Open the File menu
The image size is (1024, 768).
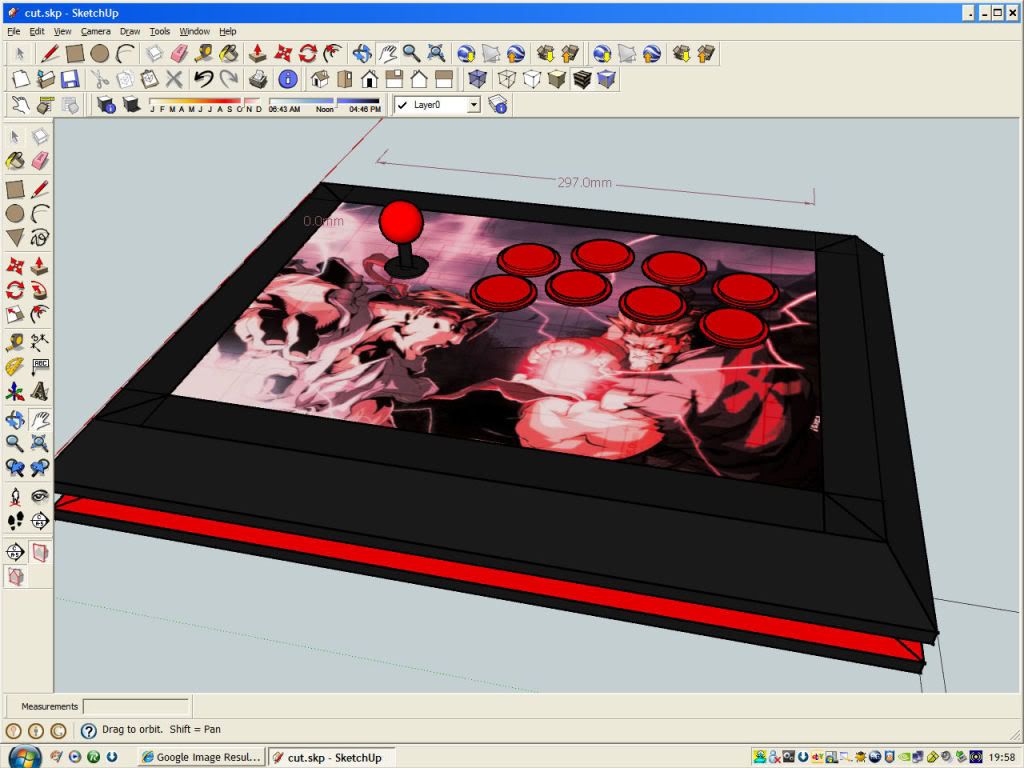point(13,31)
